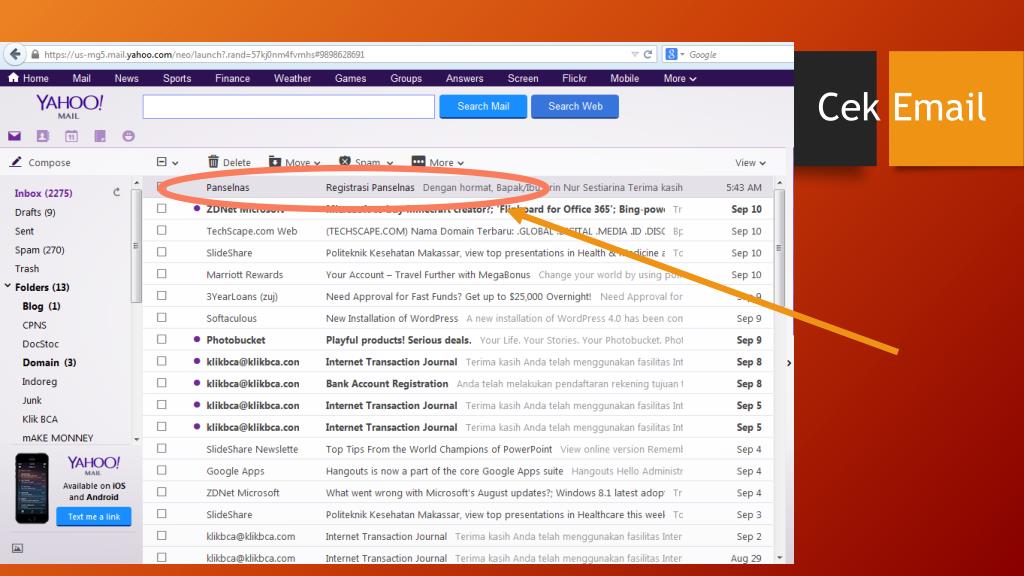
Task: Expand the More menu in navigation bar
Action: point(680,78)
